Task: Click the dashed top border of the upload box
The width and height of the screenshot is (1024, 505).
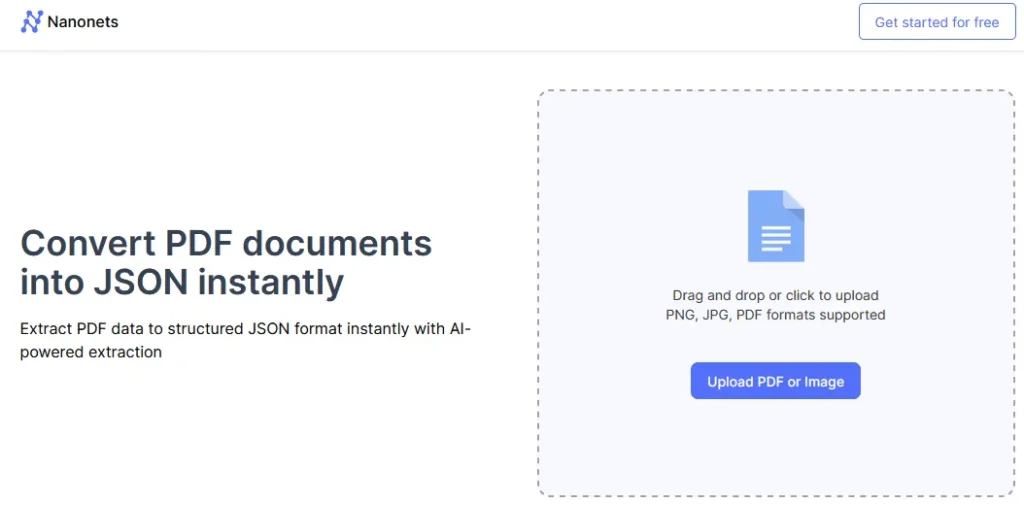Action: (x=775, y=91)
